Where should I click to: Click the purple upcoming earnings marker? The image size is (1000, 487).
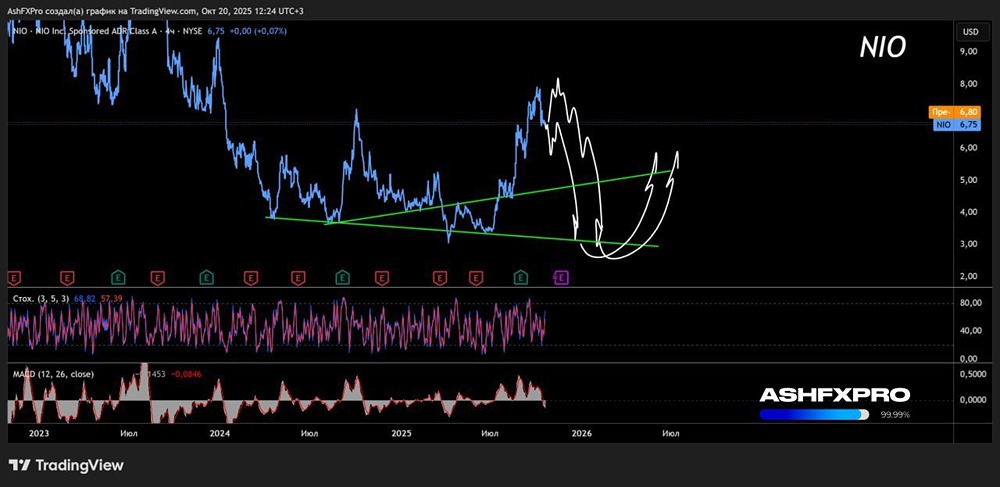tap(562, 277)
